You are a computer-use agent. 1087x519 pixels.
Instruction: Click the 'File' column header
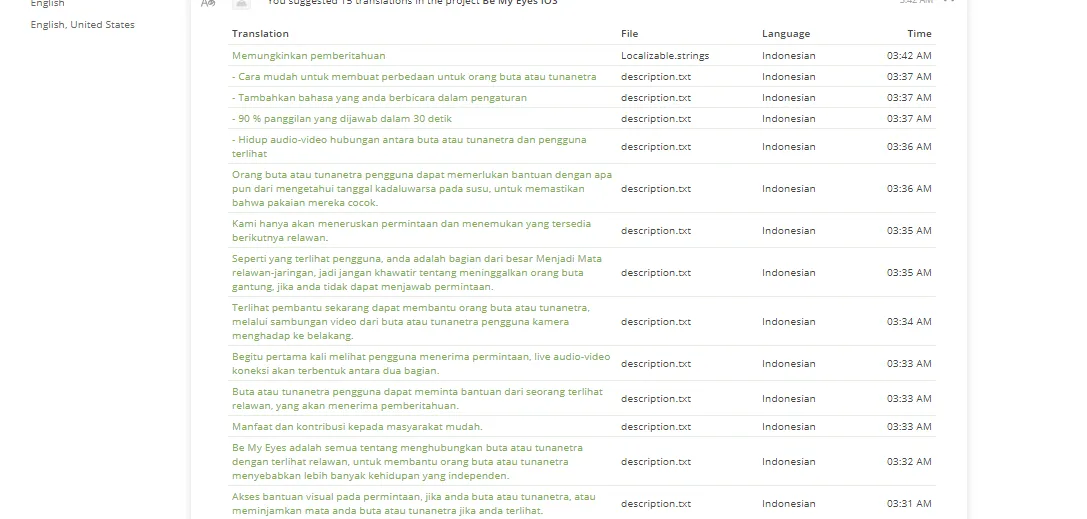coord(629,33)
